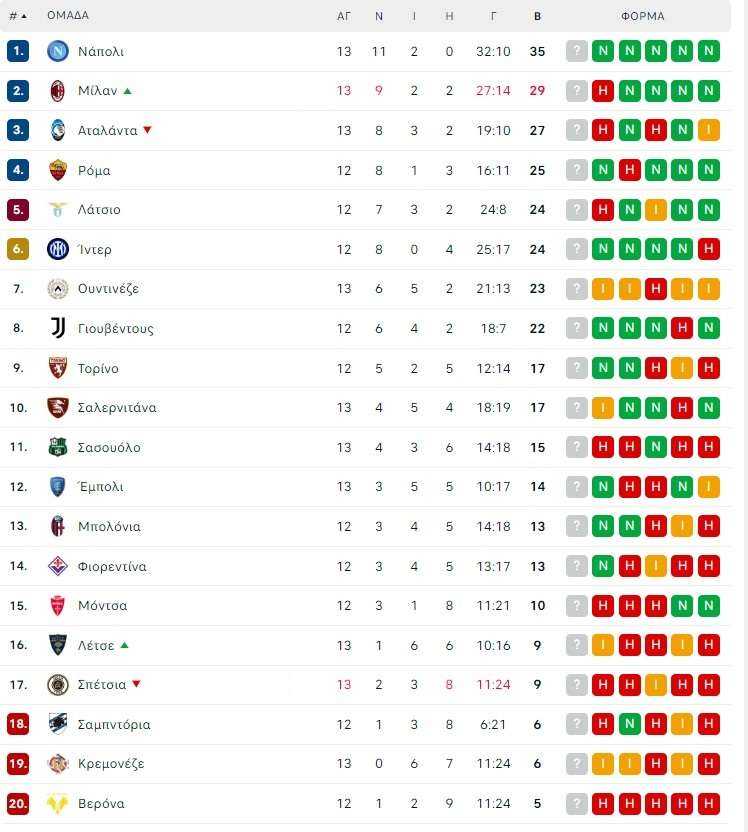
Task: Click Napoli's grey question mark next-match badge
Action: 577,51
